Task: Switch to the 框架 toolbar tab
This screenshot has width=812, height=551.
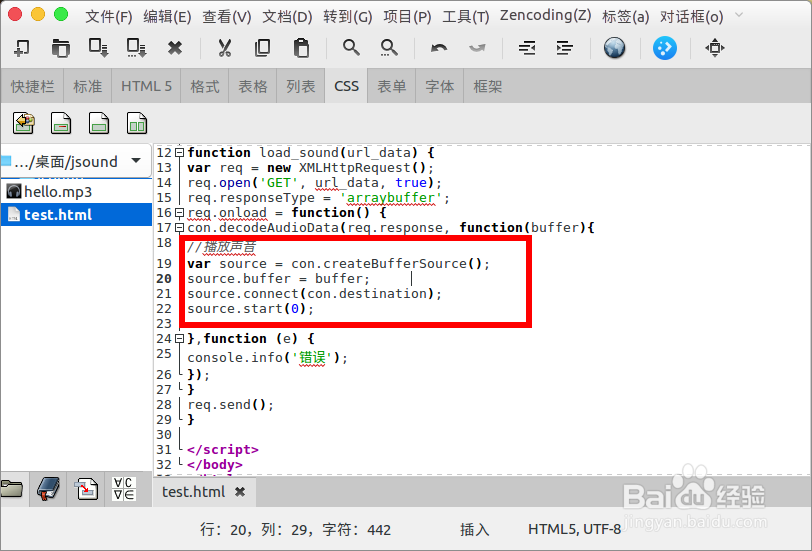Action: 488,86
